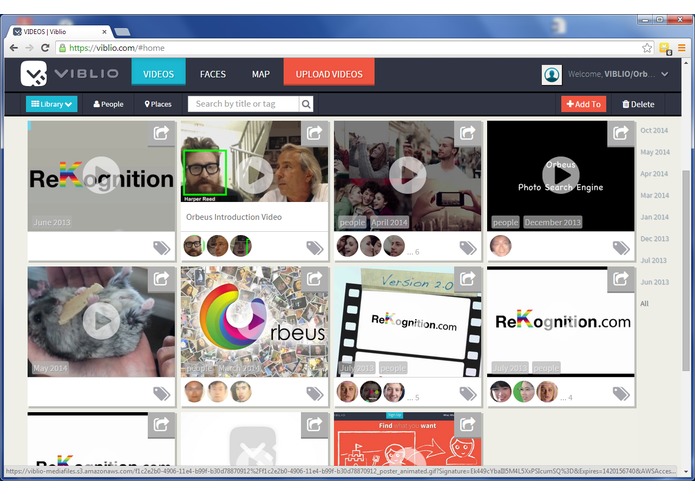The width and height of the screenshot is (695, 494).
Task: Click the December 2013 tag on video
Action: click(552, 222)
